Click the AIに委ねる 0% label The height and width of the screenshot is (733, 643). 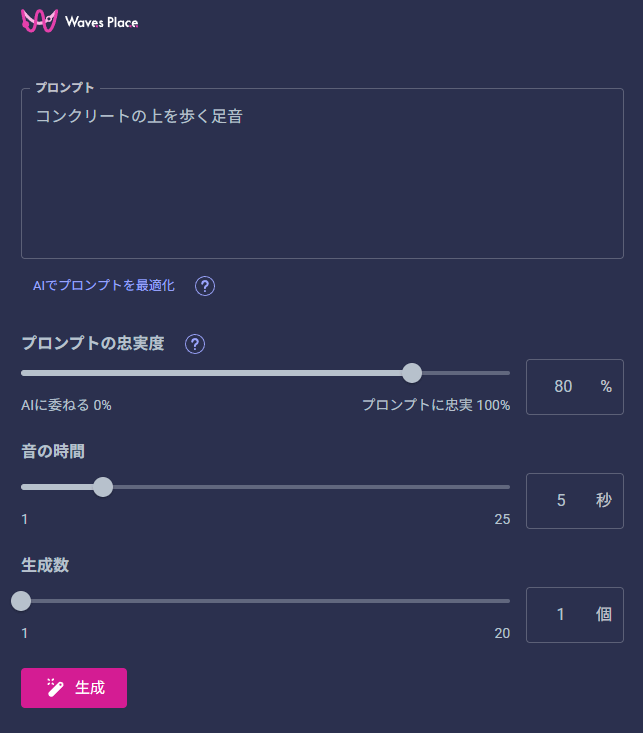pyautogui.click(x=66, y=405)
